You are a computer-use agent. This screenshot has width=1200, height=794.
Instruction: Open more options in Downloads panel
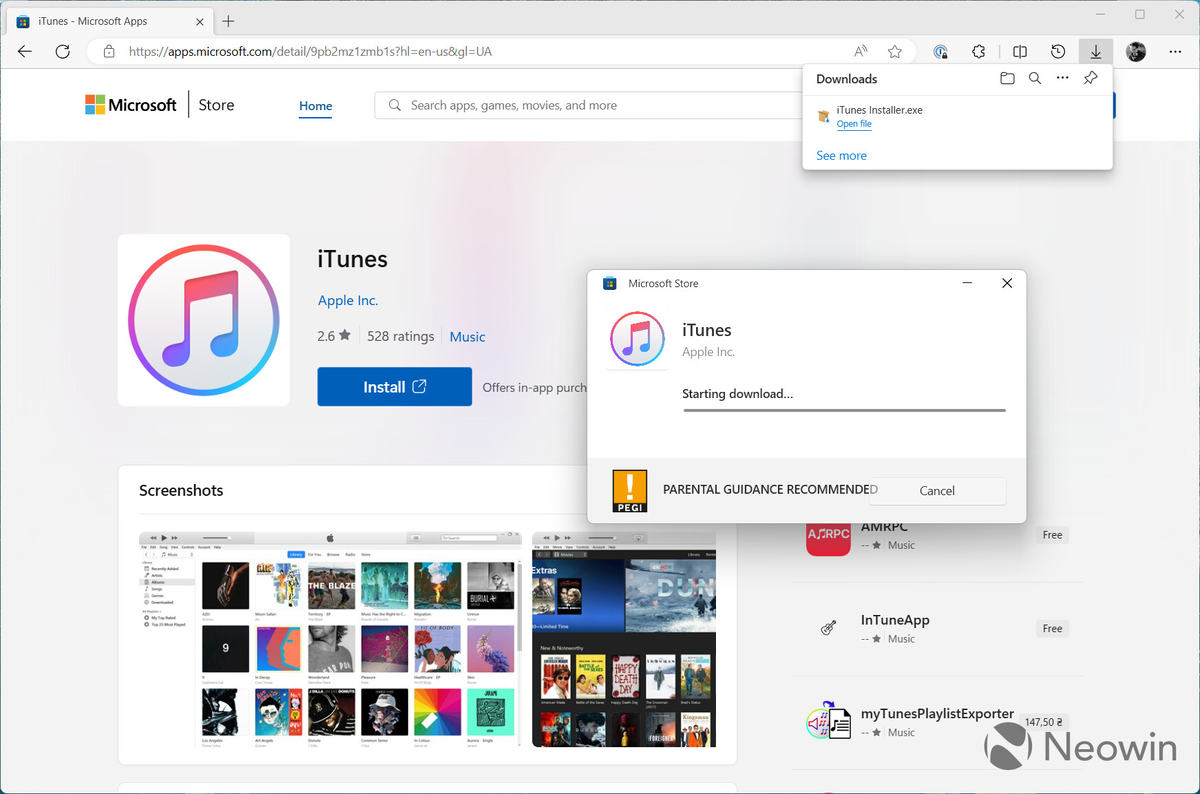pyautogui.click(x=1062, y=78)
